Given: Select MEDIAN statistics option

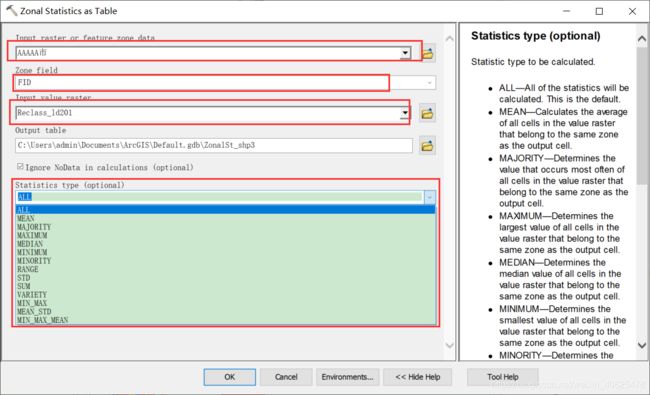Looking at the screenshot, I should click(226, 244).
